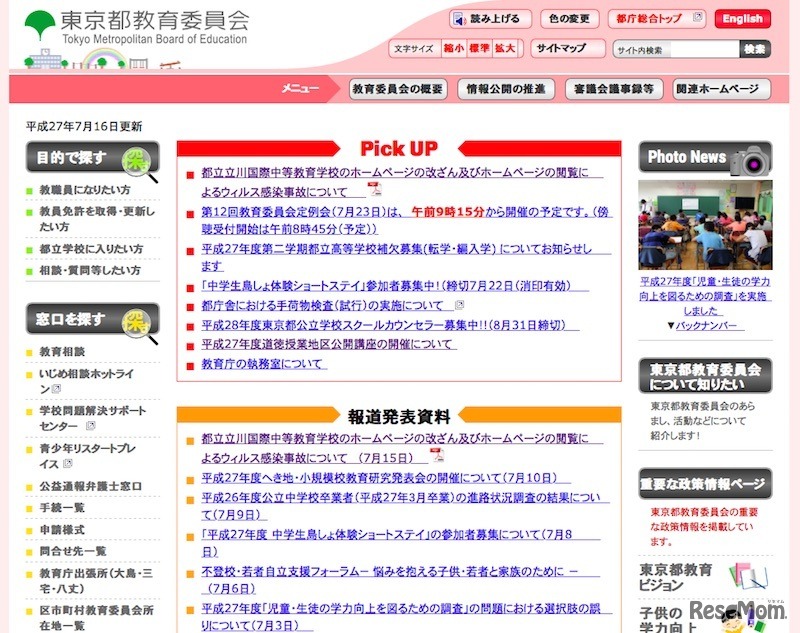The height and width of the screenshot is (633, 800).
Task: Open the サイトマップ menu item
Action: pyautogui.click(x=560, y=47)
